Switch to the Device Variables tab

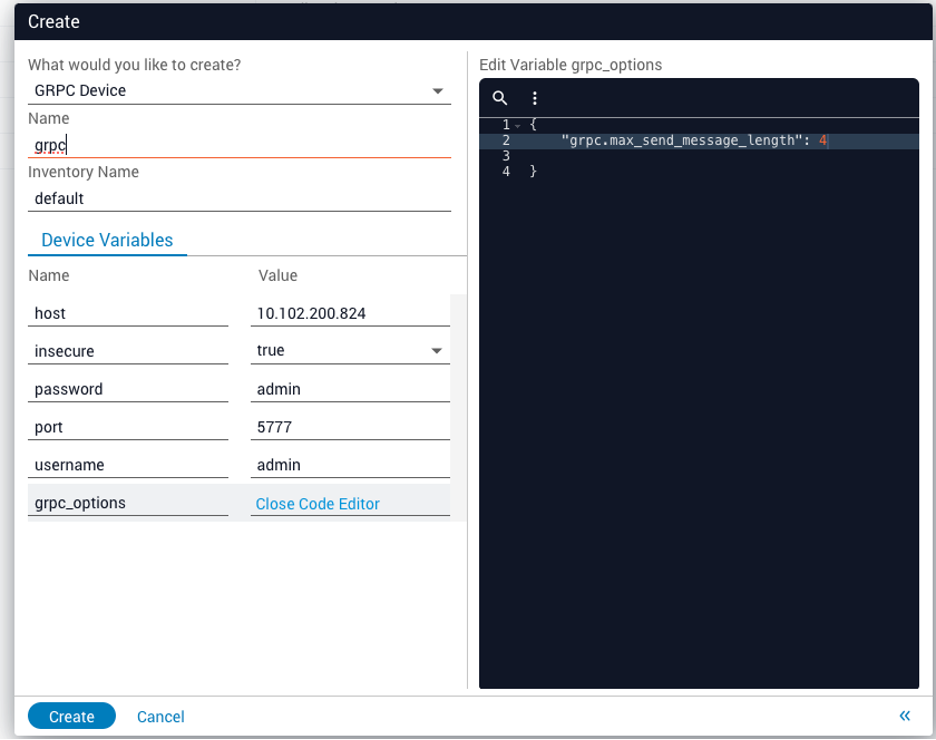pyautogui.click(x=107, y=240)
